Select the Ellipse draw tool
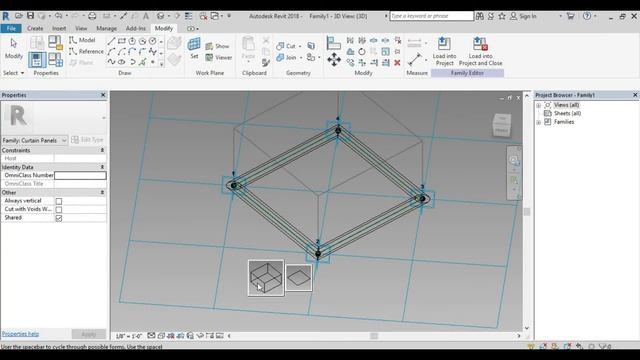The image size is (640, 360). pos(122,62)
